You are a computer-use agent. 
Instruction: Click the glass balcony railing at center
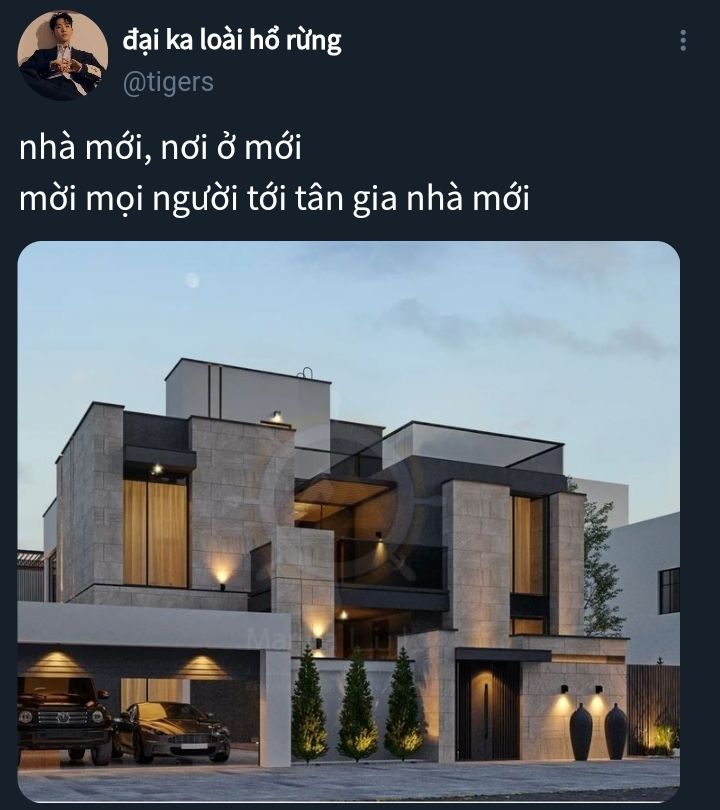[391, 564]
